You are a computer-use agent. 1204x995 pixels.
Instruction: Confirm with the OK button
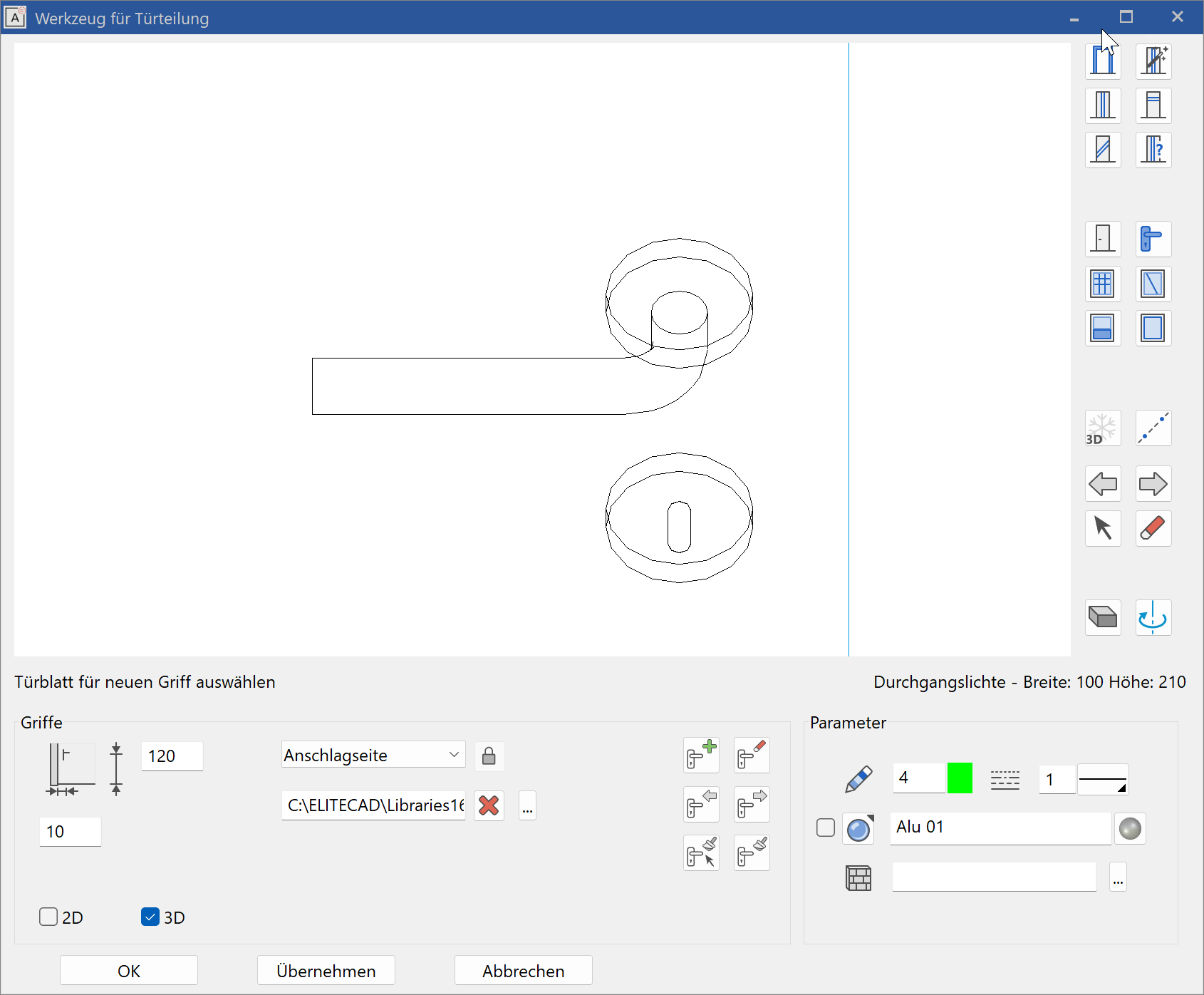pos(129,971)
